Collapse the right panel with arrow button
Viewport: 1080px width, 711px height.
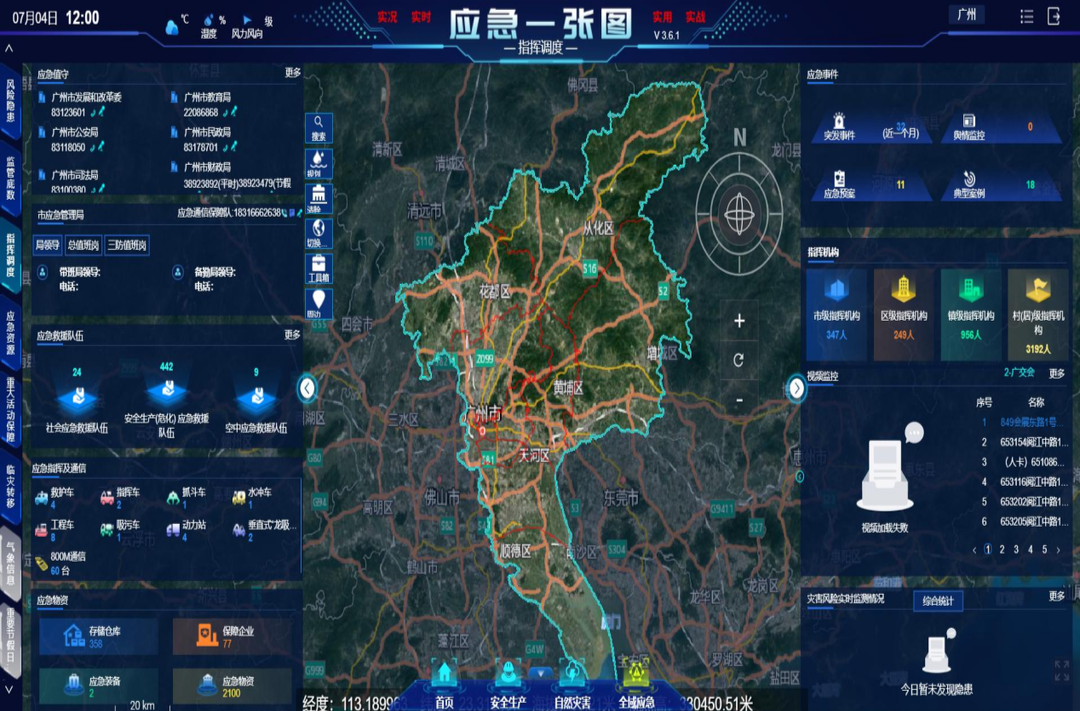pyautogui.click(x=796, y=388)
